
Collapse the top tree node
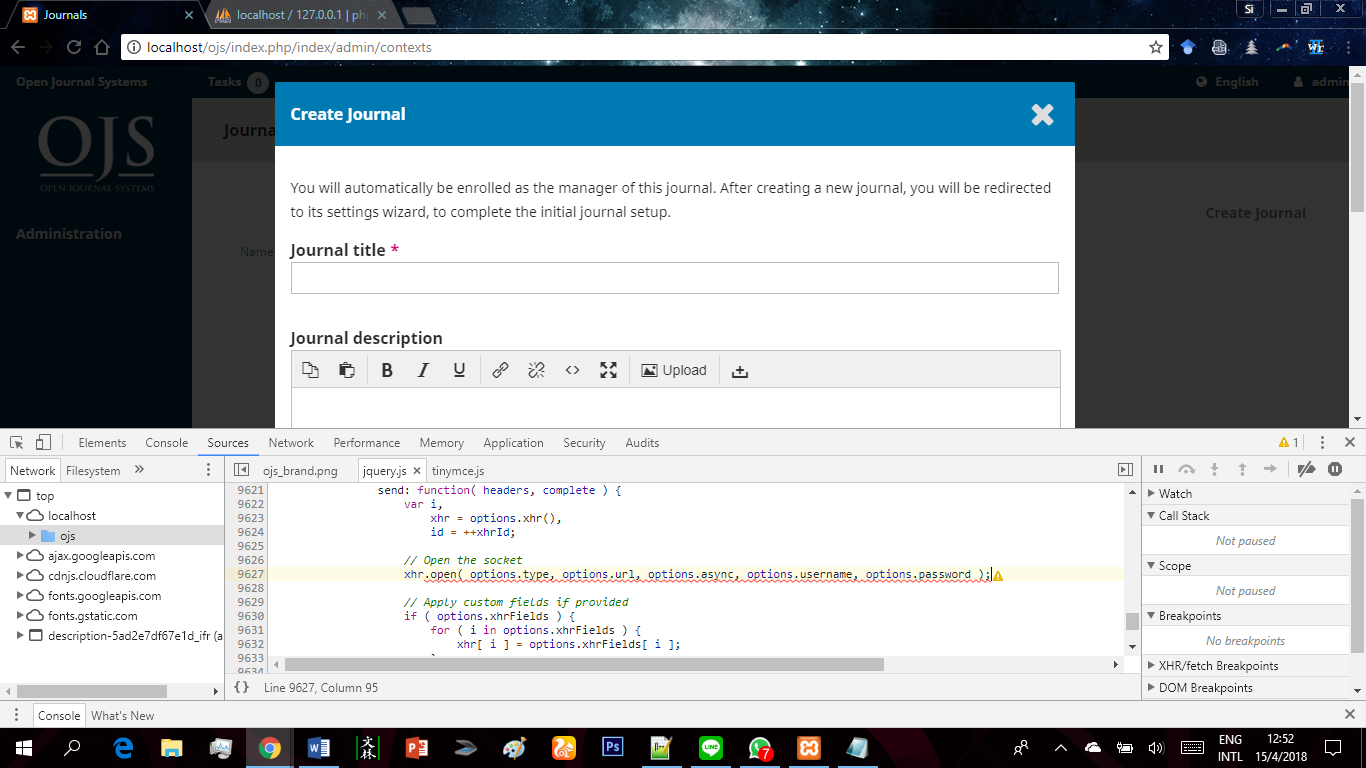(9, 496)
